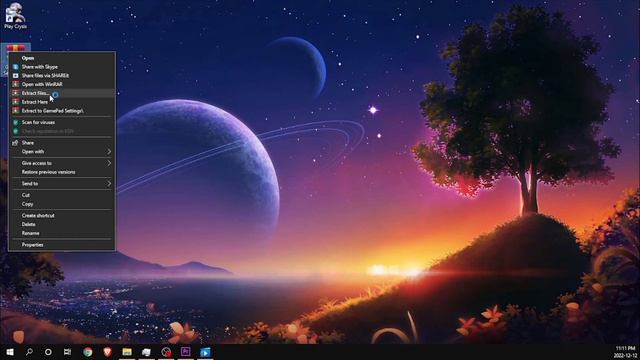Select Extract to GamePad Settings\
Image resolution: width=640 pixels, height=360 pixels.
[x=62, y=111]
